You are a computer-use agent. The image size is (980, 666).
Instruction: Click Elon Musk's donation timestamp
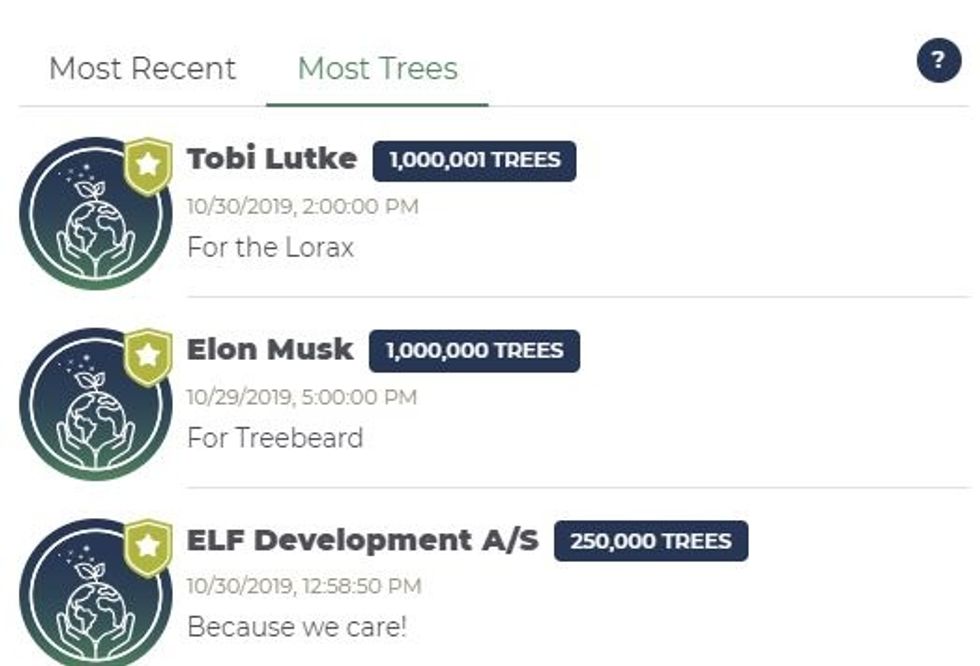[x=301, y=397]
